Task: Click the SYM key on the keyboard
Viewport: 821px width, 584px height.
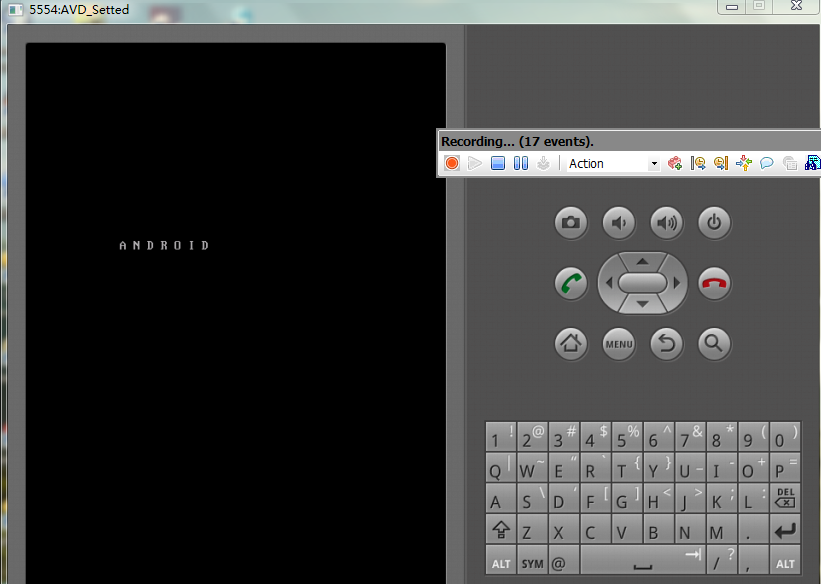Action: (532, 560)
